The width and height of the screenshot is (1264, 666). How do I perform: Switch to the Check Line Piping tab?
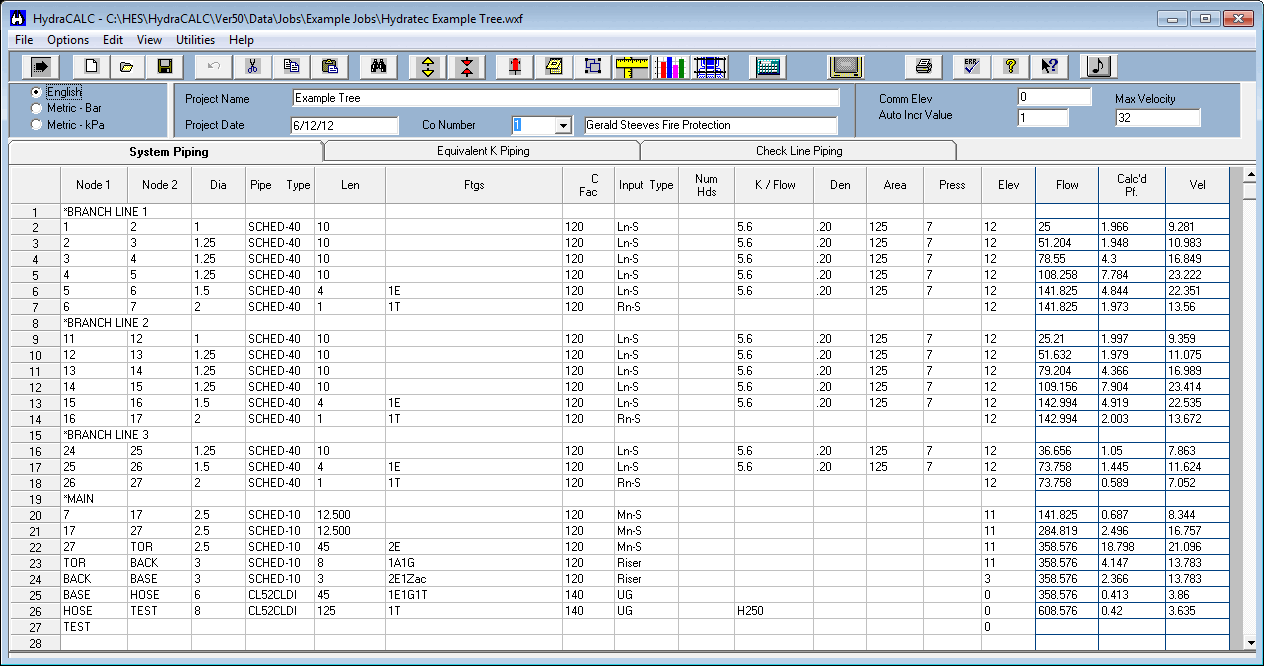click(x=798, y=151)
